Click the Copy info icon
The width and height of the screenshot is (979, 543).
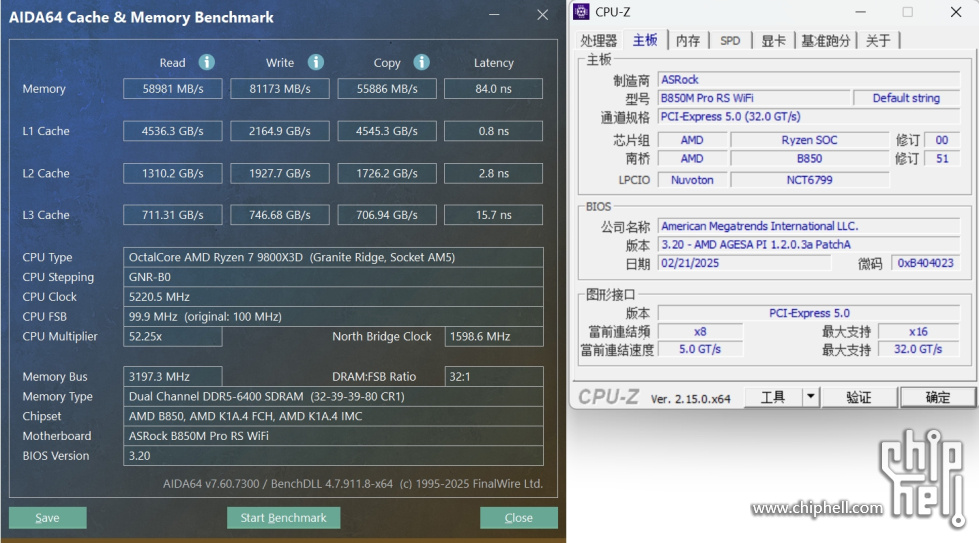(x=421, y=62)
